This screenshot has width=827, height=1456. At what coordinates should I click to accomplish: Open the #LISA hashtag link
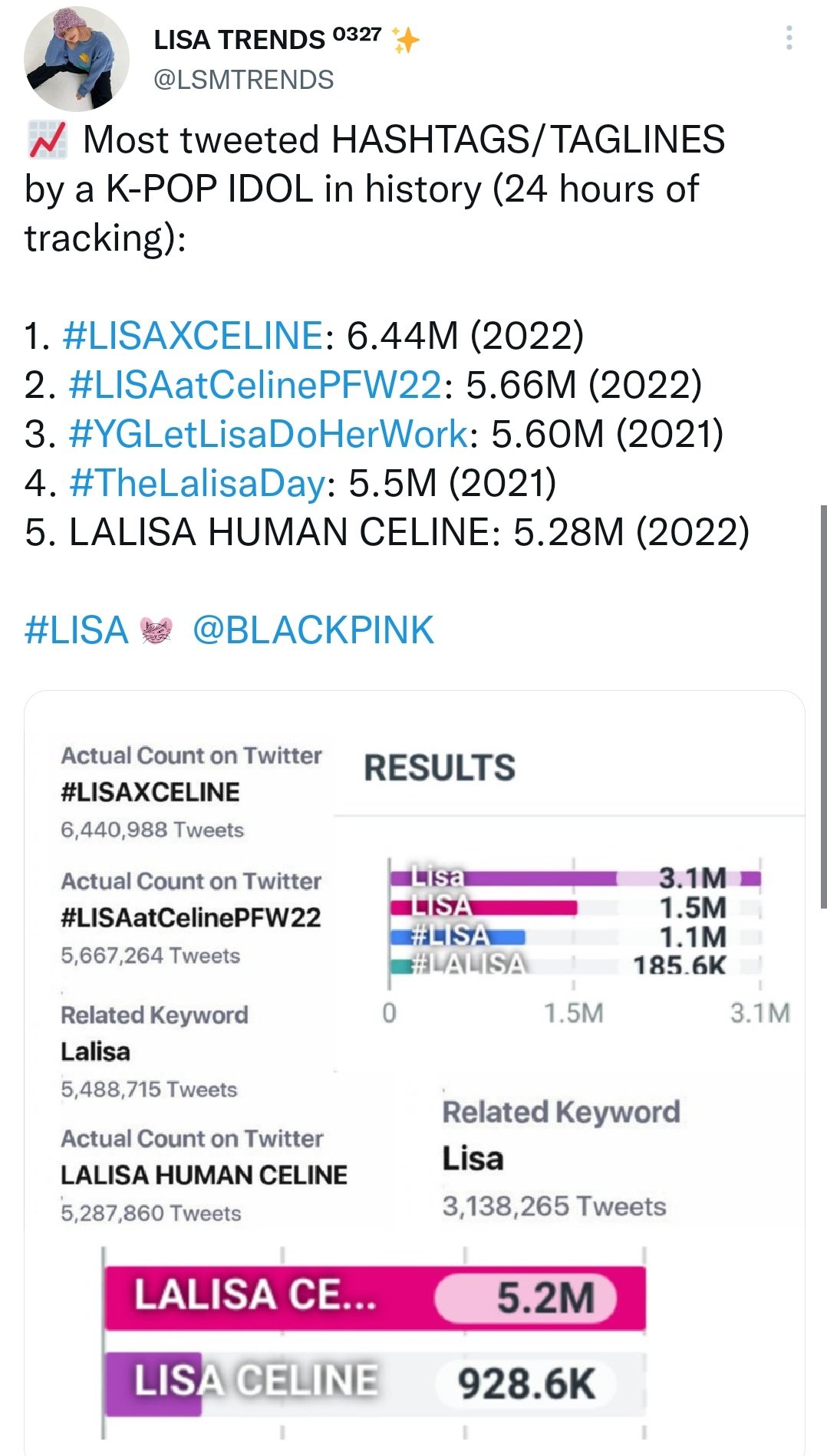coord(77,631)
